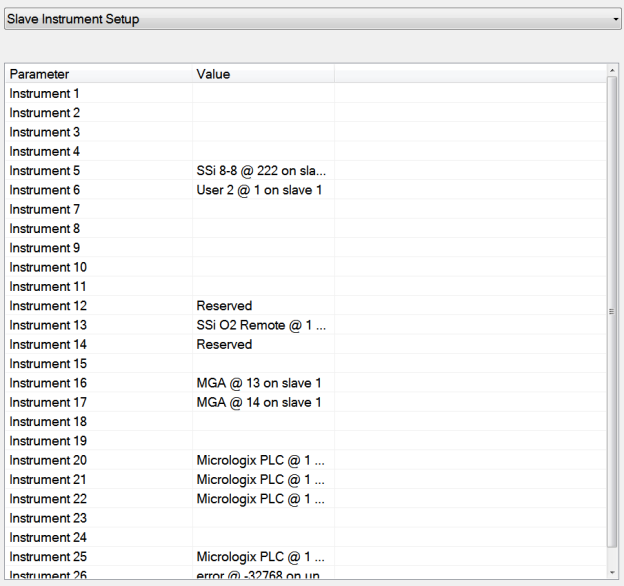Select Instrument 22 Micrologix PLC value
The height and width of the screenshot is (586, 624).
(261, 498)
